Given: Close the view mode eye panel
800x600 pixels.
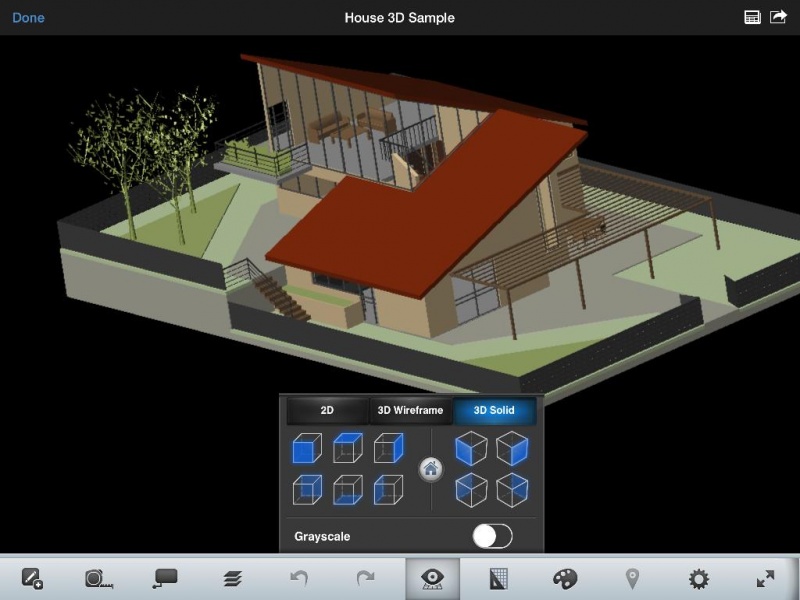Looking at the screenshot, I should pyautogui.click(x=432, y=579).
